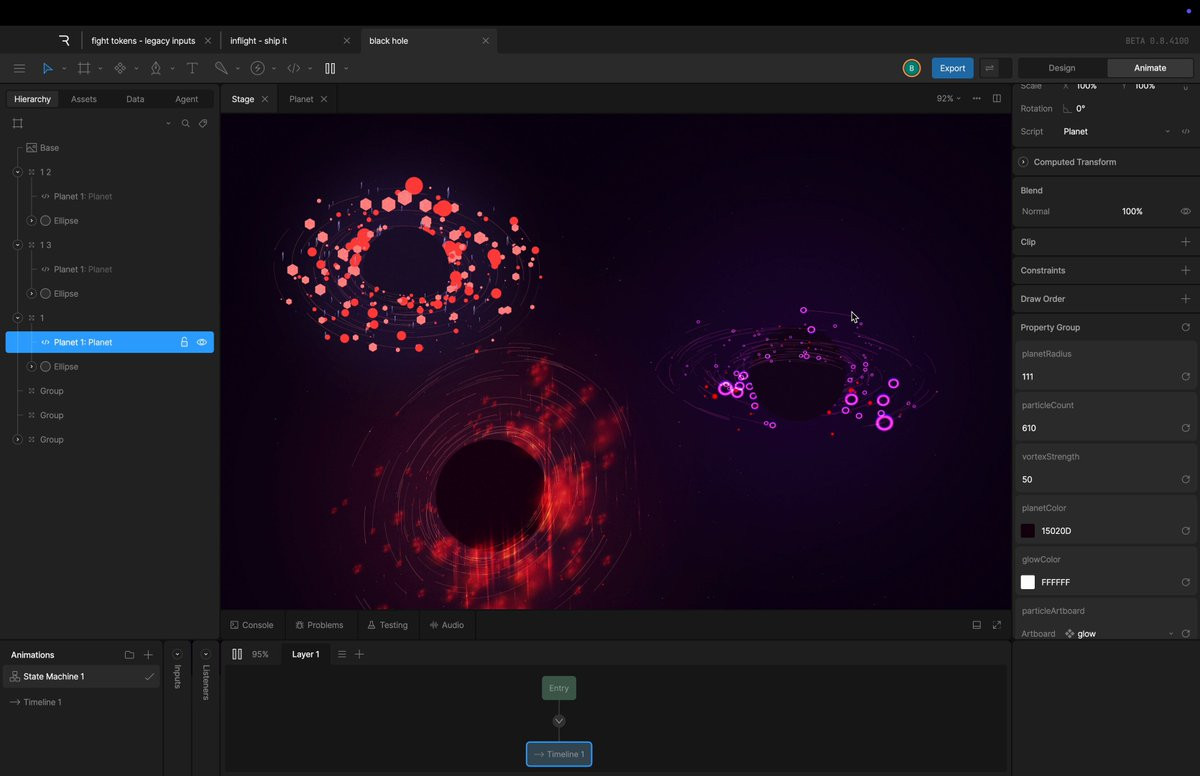
Task: Hide the selected Planet 1 layer
Action: [202, 342]
